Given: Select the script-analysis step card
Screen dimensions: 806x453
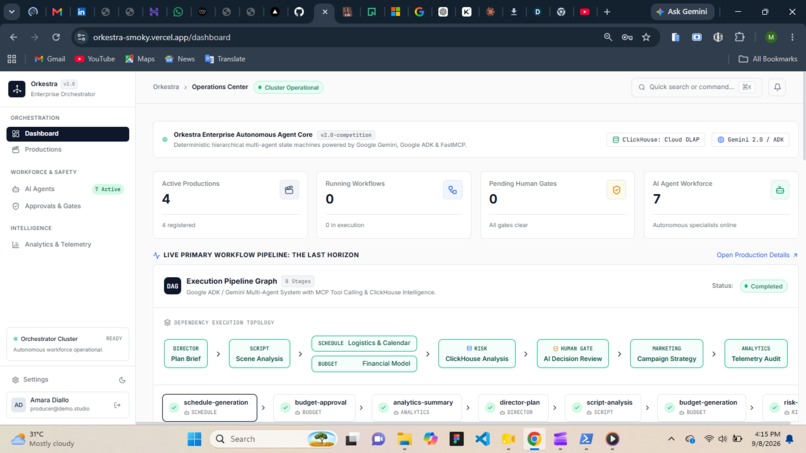Looking at the screenshot, I should click(602, 408).
